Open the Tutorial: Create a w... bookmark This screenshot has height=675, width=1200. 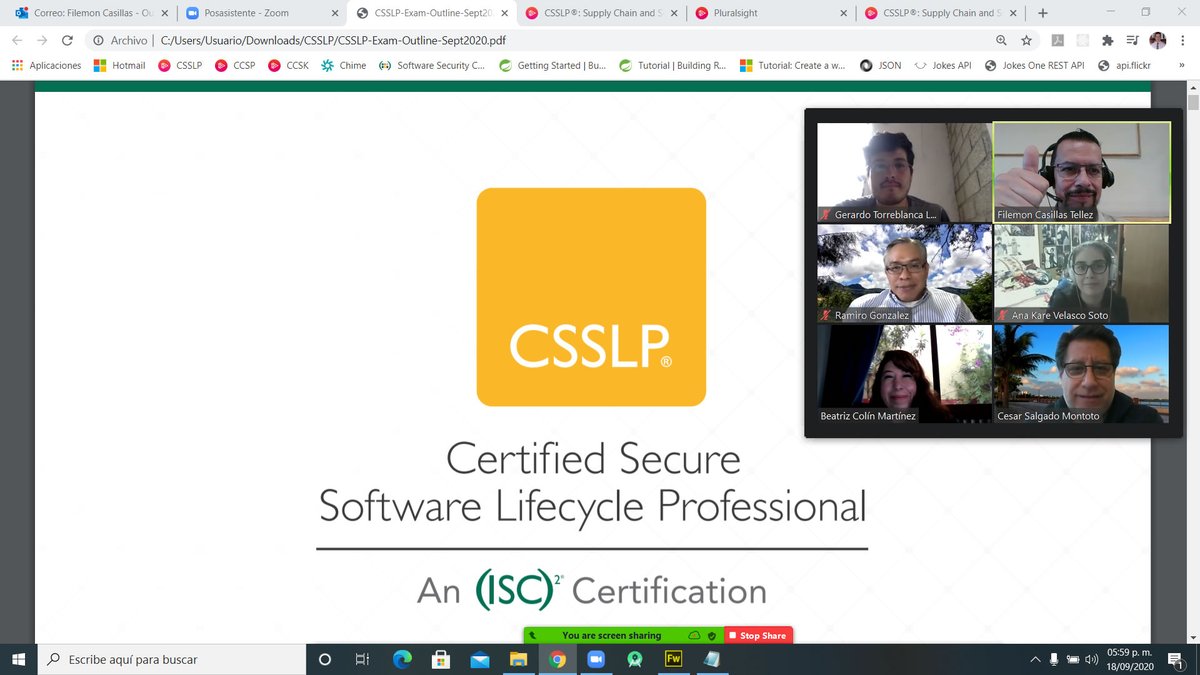pos(793,65)
